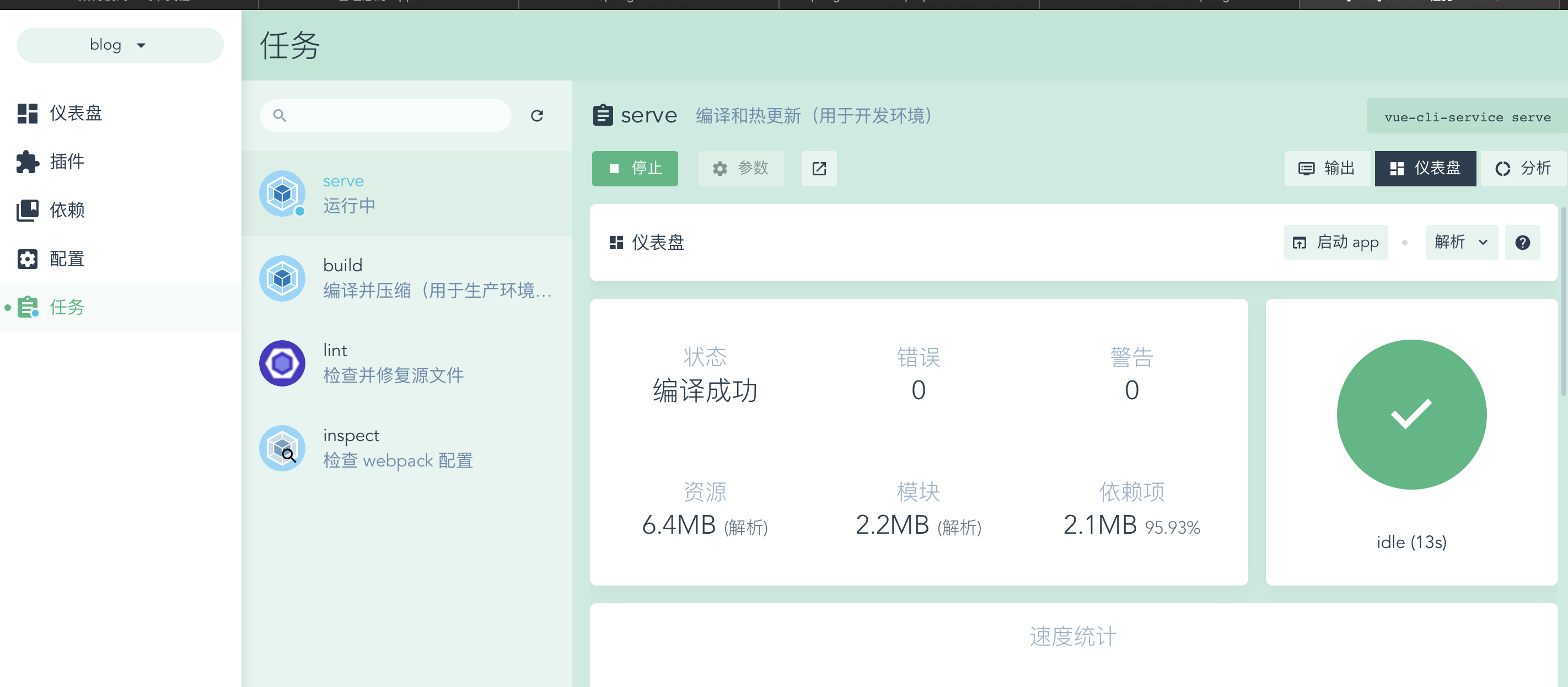This screenshot has height=687, width=1568.
Task: Expand the 解析 size mode dropdown
Action: [1461, 243]
